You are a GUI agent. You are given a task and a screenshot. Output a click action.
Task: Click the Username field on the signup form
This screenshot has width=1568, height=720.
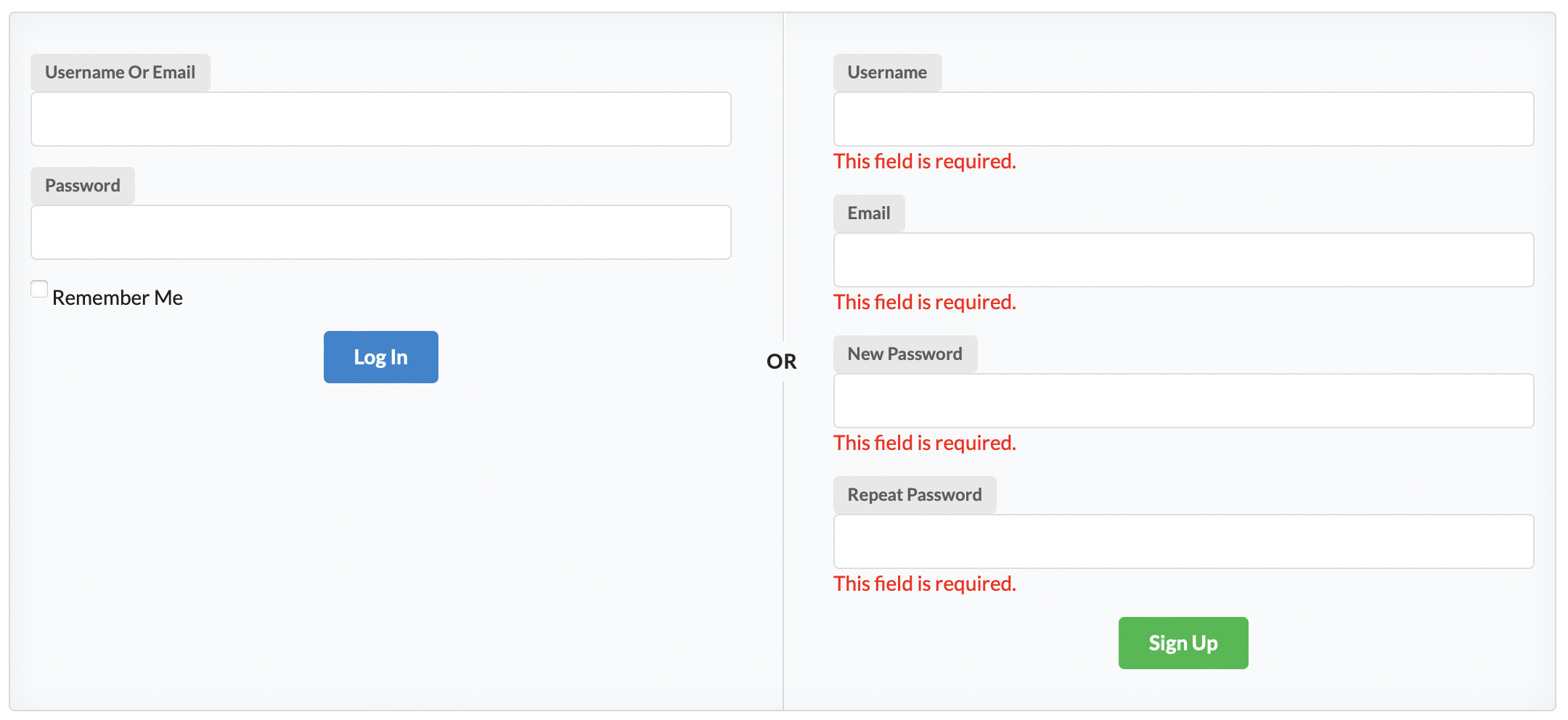[1183, 118]
